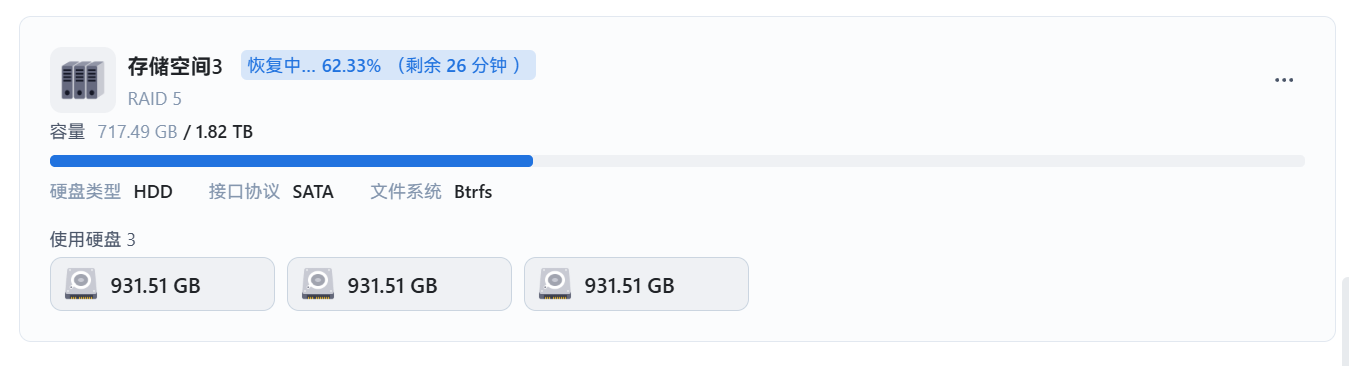Click the 存储空间3 title
This screenshot has width=1349, height=366.
point(174,67)
